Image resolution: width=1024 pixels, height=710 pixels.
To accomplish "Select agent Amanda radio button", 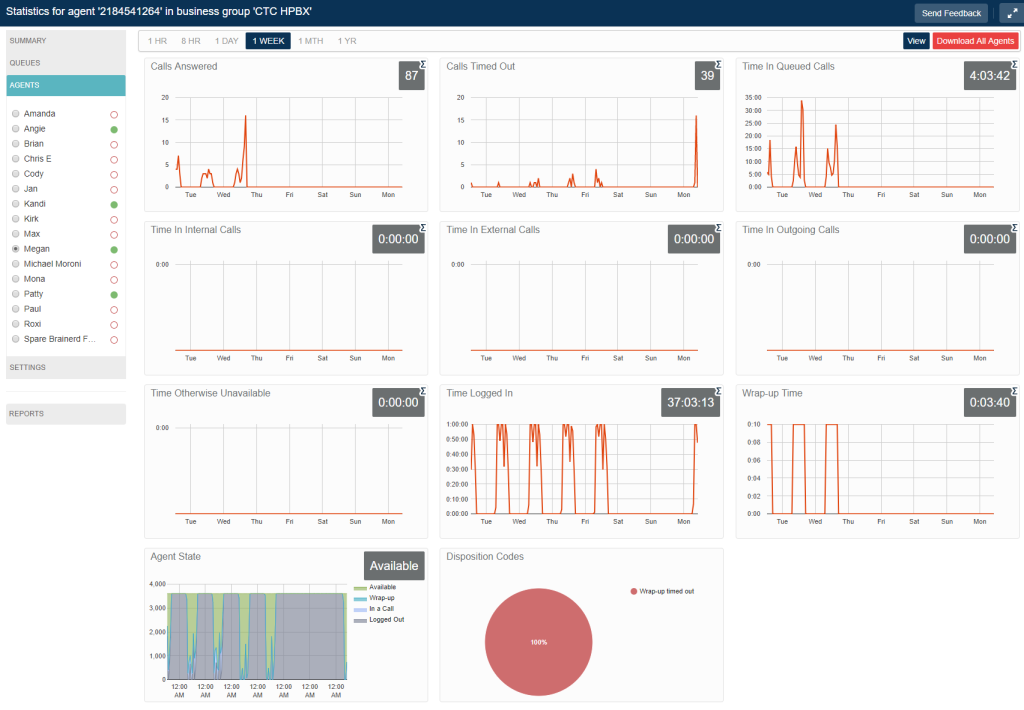I will pyautogui.click(x=16, y=114).
